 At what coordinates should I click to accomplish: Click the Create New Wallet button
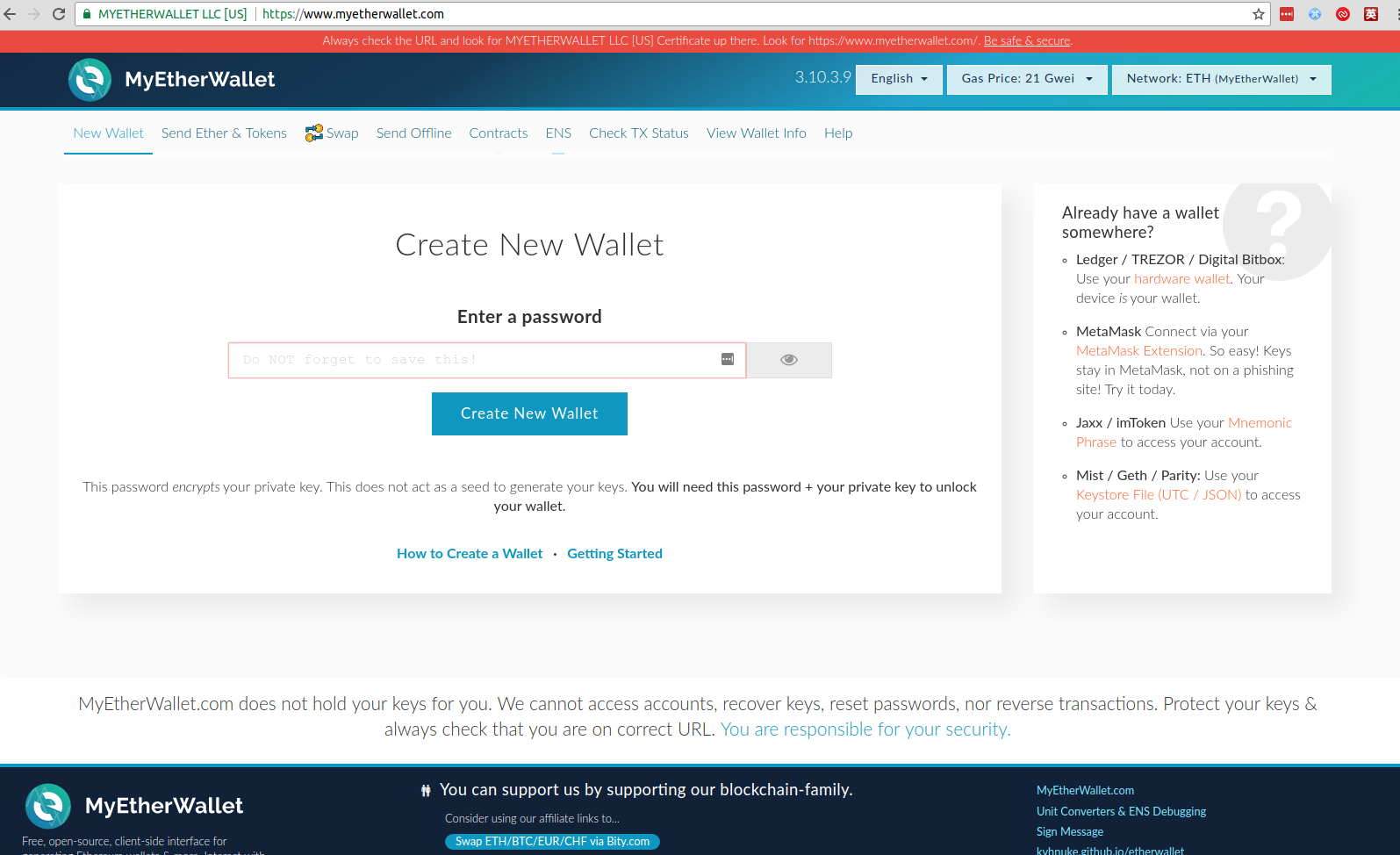pos(529,413)
